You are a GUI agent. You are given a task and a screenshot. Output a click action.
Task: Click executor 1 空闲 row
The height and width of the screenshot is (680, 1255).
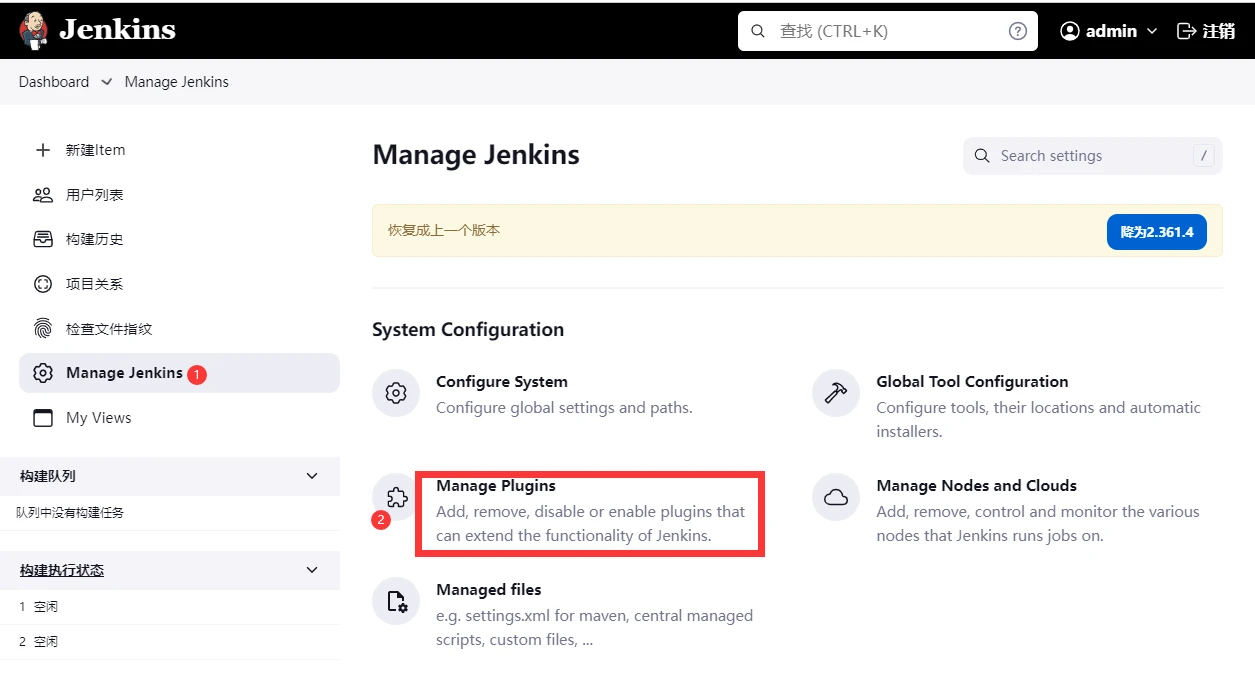tap(170, 607)
